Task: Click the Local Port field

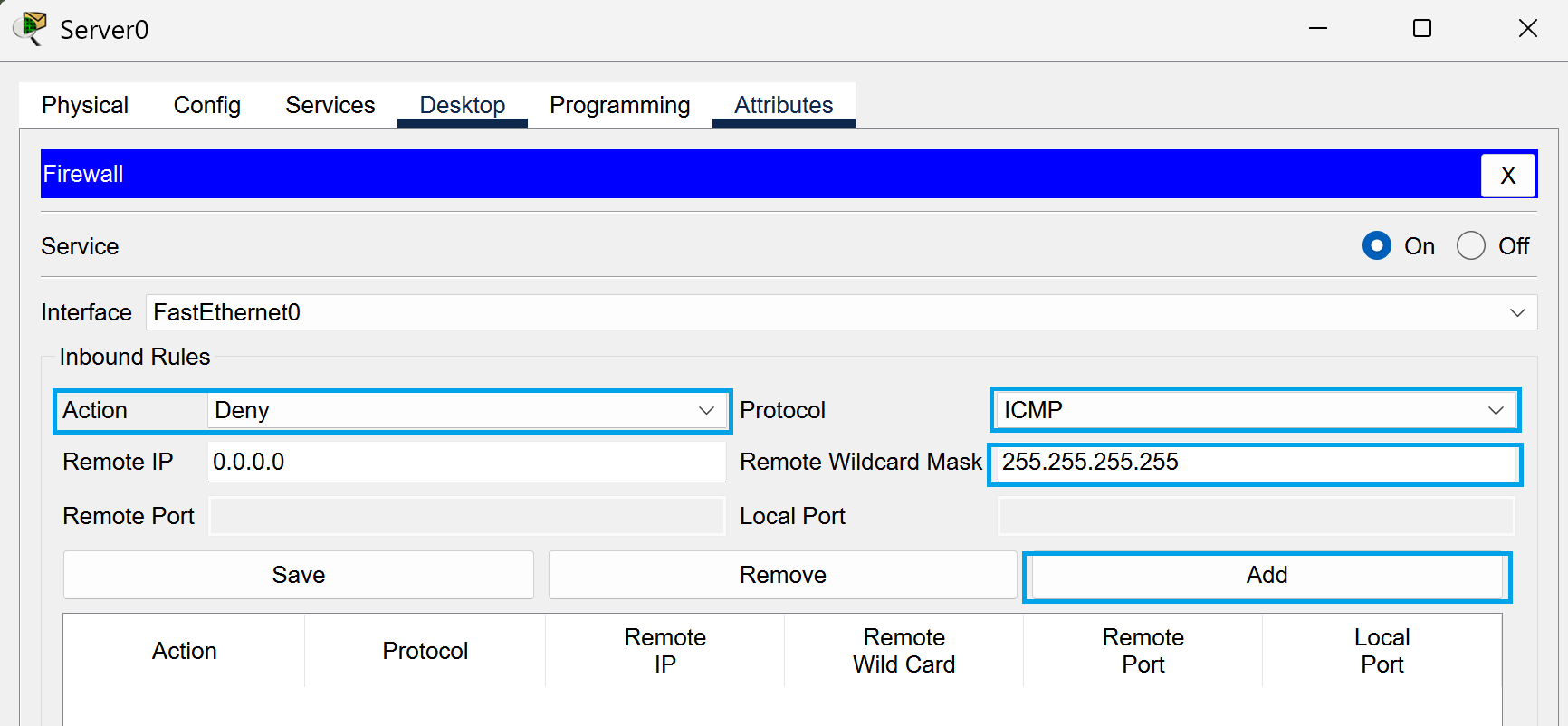Action: pos(1256,516)
